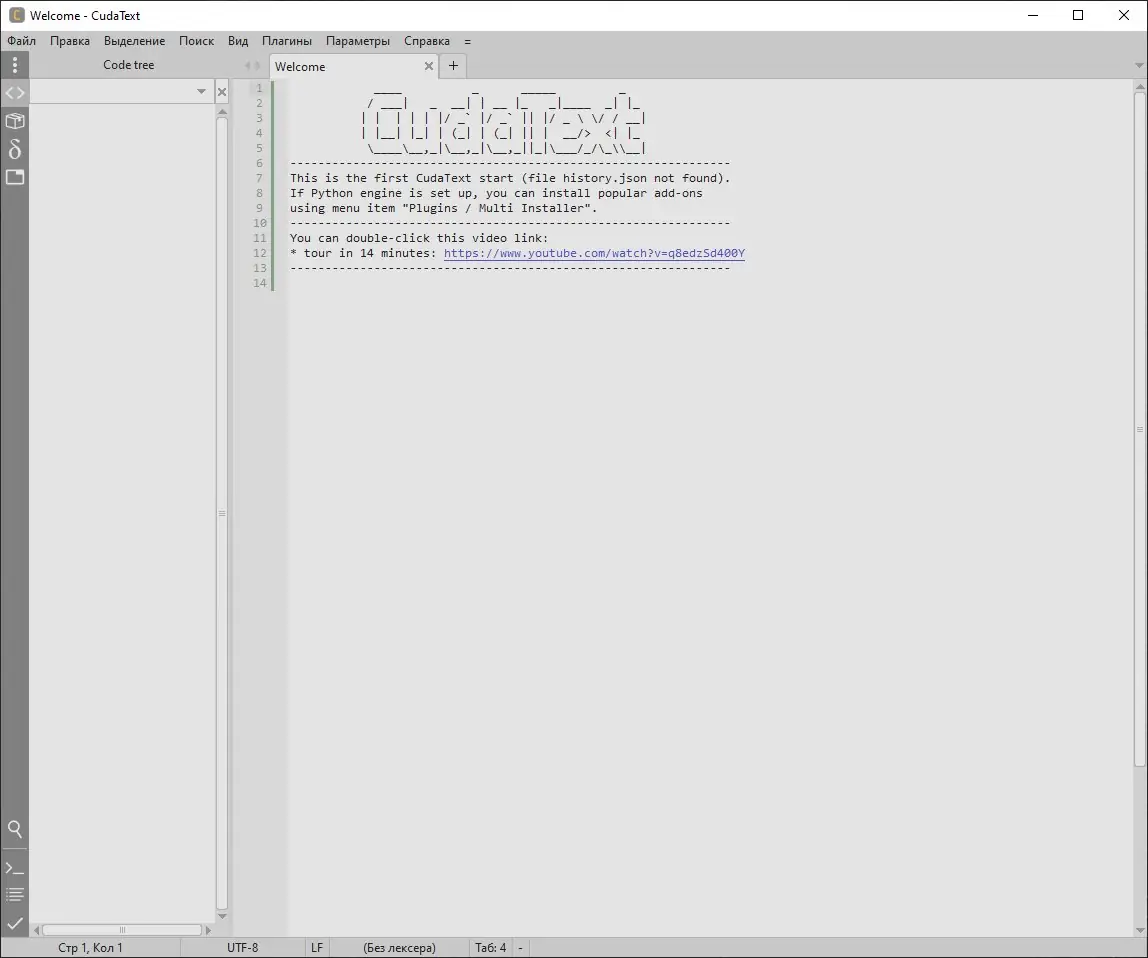The height and width of the screenshot is (958, 1148).
Task: Open the Project Manager box icon
Action: (x=15, y=121)
